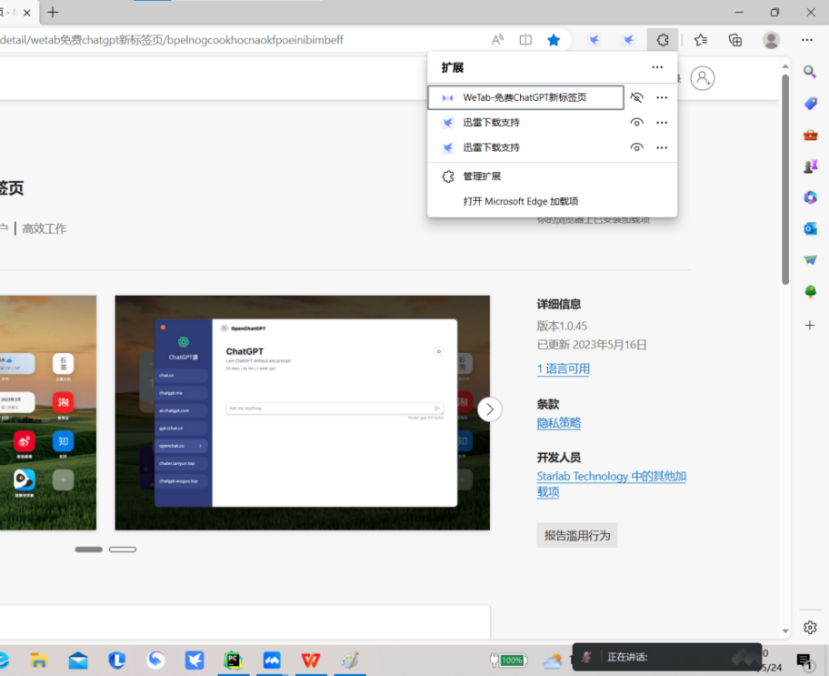Show next screenshot with the arrow button

click(x=490, y=409)
